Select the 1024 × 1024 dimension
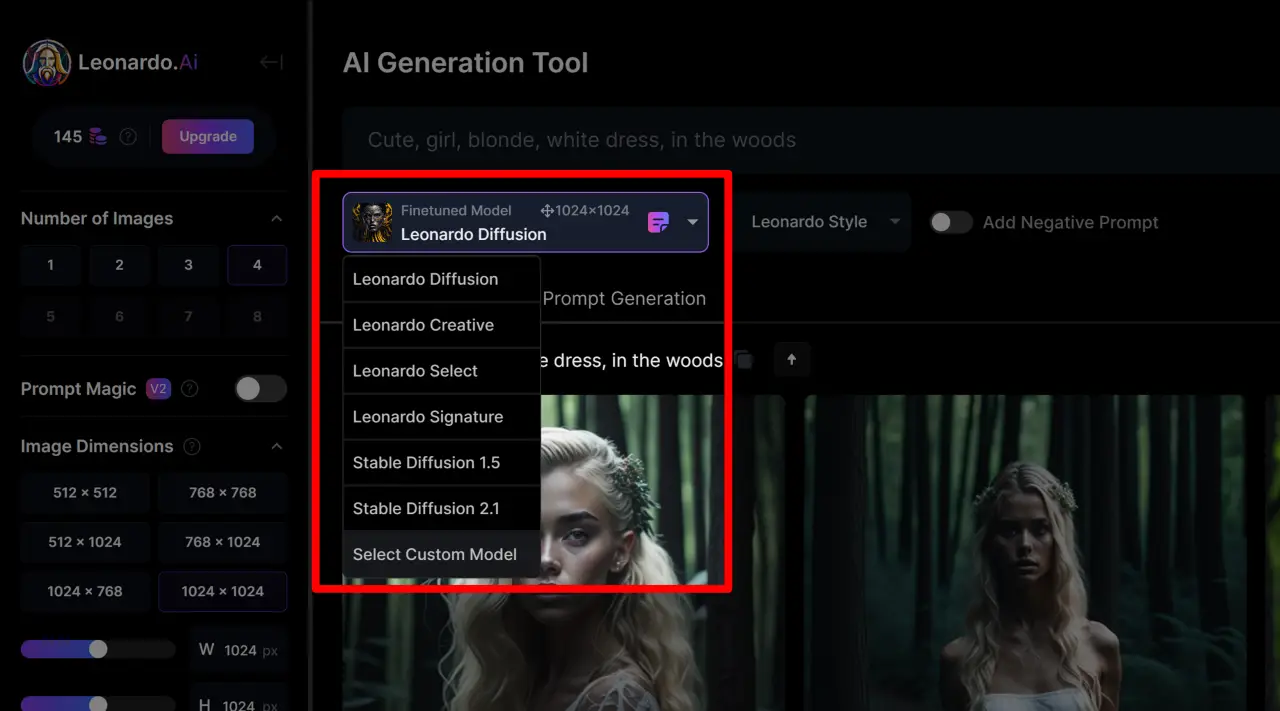The width and height of the screenshot is (1280, 711). point(223,591)
